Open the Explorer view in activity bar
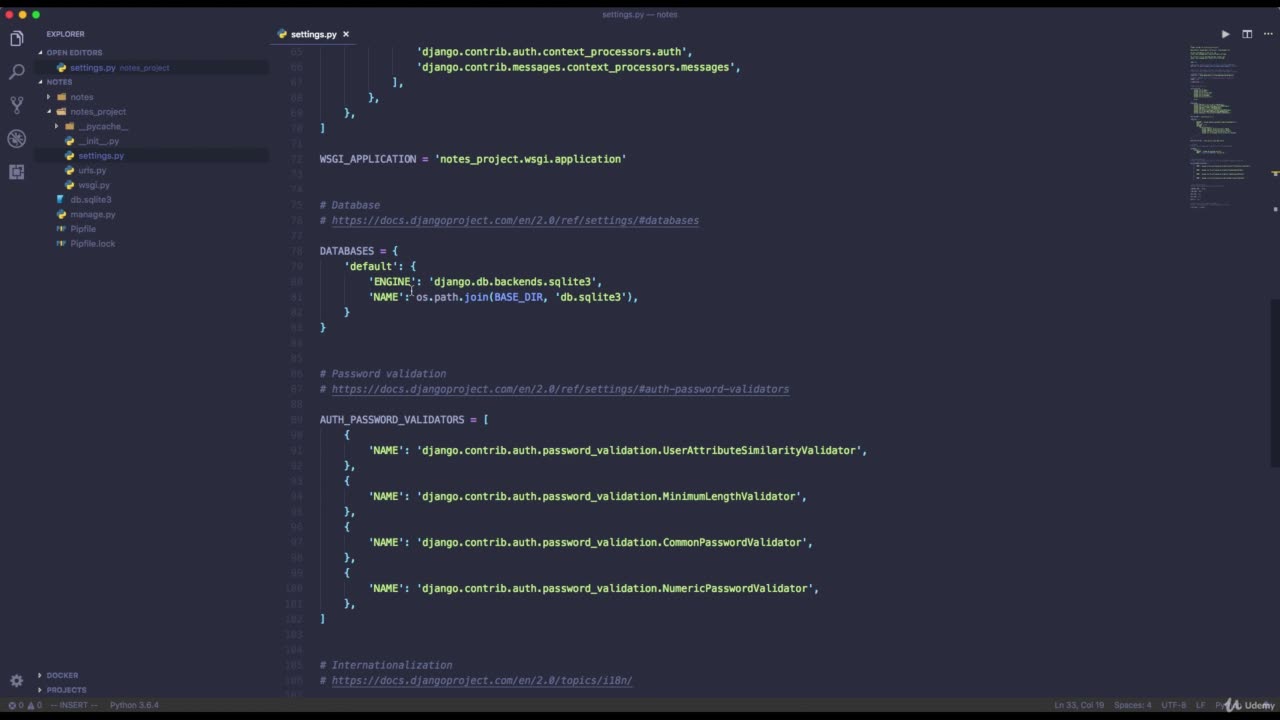The height and width of the screenshot is (720, 1280). pyautogui.click(x=16, y=39)
